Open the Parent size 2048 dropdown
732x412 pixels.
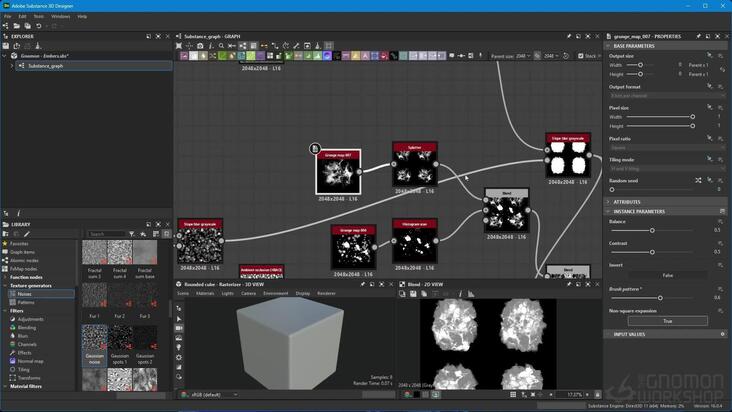pyautogui.click(x=523, y=56)
